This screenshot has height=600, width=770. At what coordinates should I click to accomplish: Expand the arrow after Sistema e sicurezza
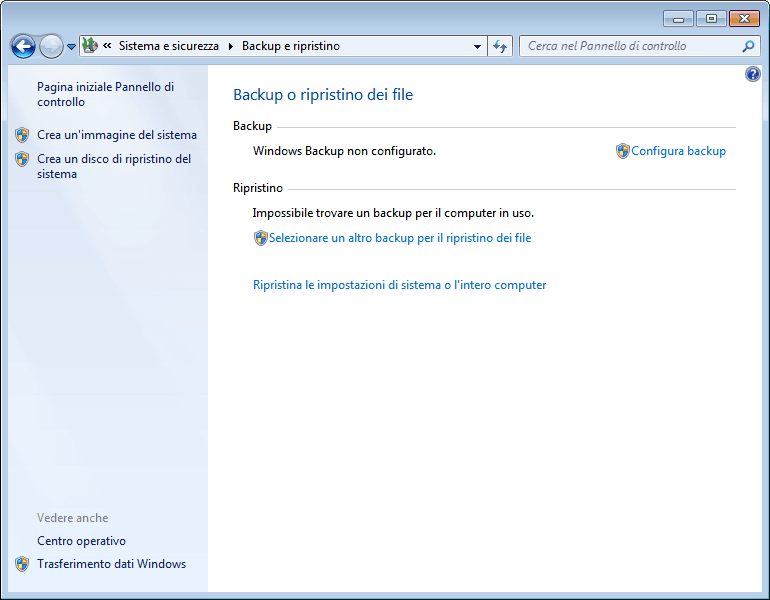click(x=230, y=46)
